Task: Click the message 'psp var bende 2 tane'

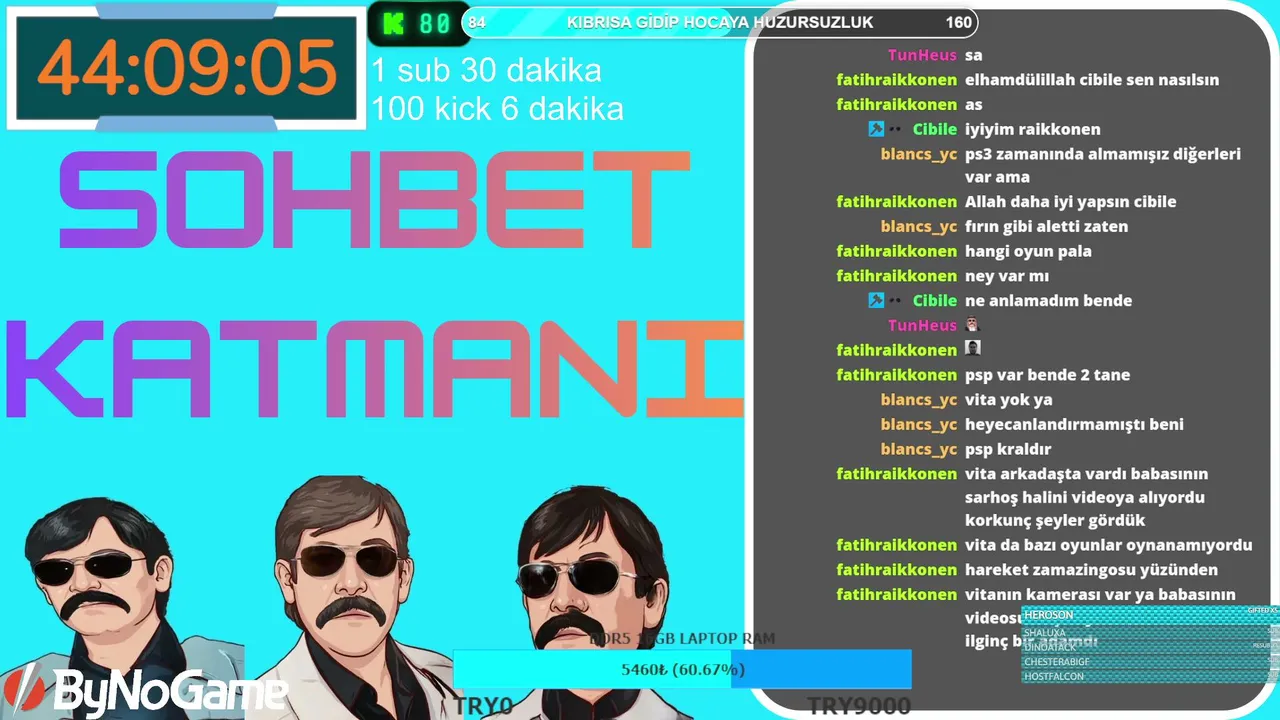Action: (1048, 375)
